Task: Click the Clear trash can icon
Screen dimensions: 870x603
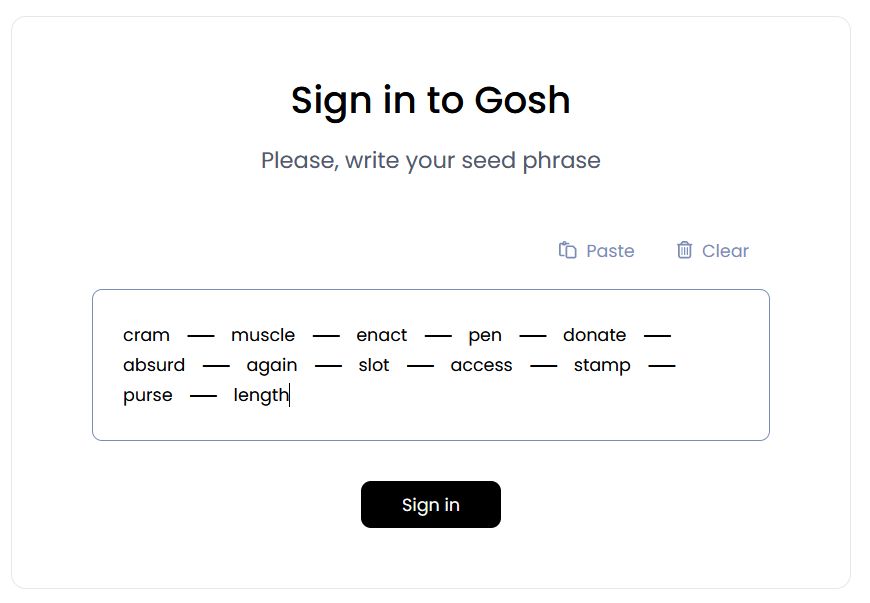Action: (x=684, y=250)
